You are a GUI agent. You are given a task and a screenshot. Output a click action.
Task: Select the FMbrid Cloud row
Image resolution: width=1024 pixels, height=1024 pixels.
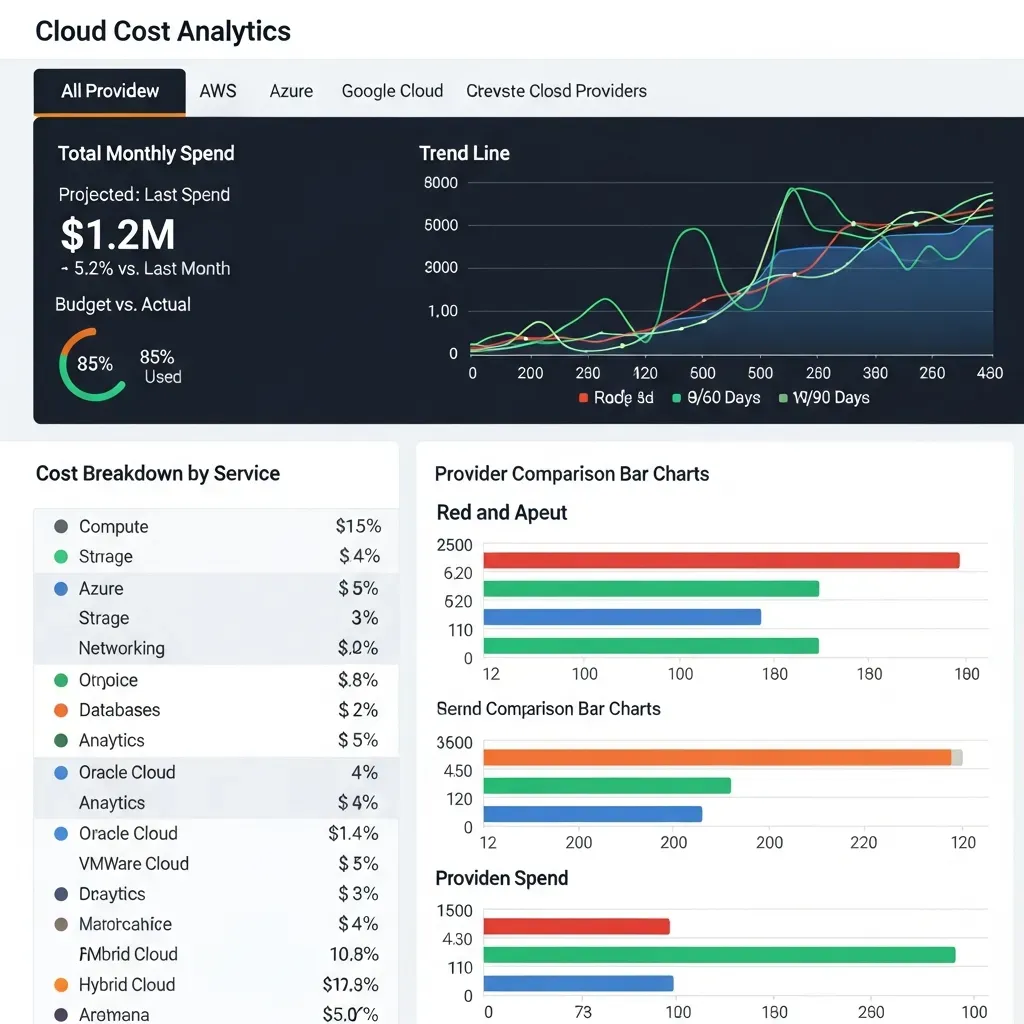pyautogui.click(x=216, y=954)
